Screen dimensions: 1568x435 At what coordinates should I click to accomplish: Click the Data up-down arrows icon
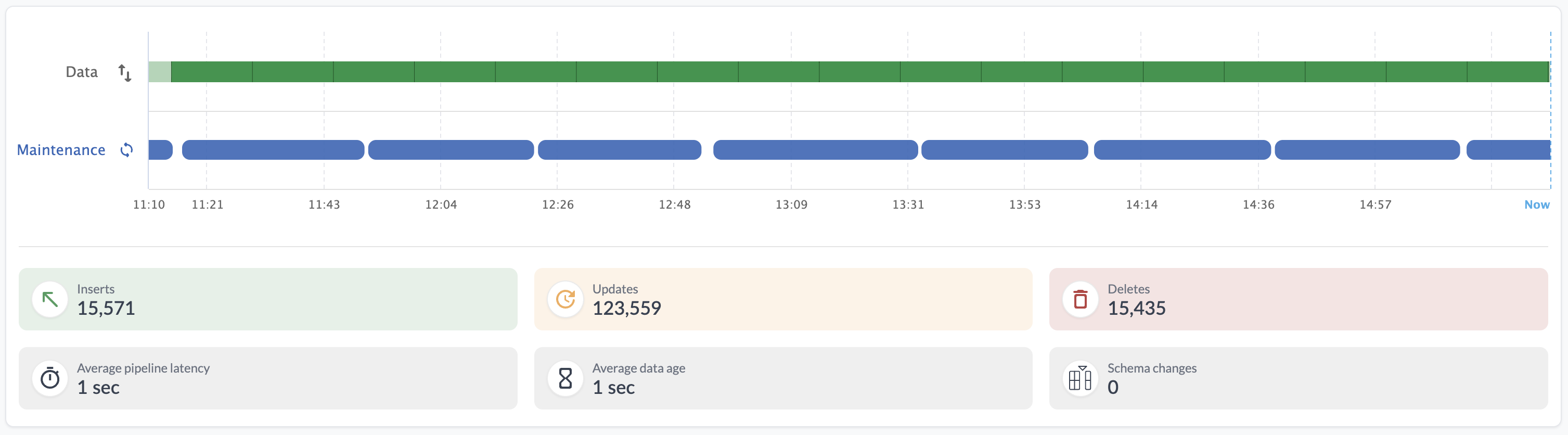click(124, 72)
